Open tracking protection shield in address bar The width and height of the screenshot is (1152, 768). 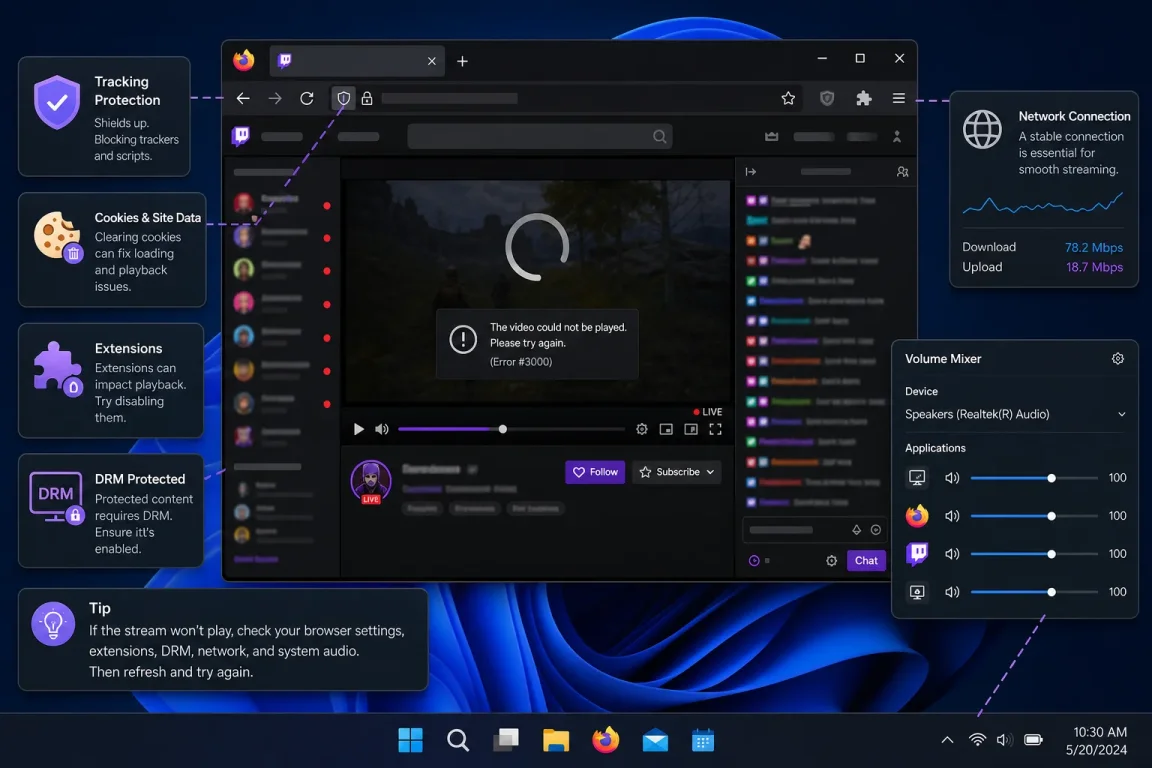pos(343,98)
